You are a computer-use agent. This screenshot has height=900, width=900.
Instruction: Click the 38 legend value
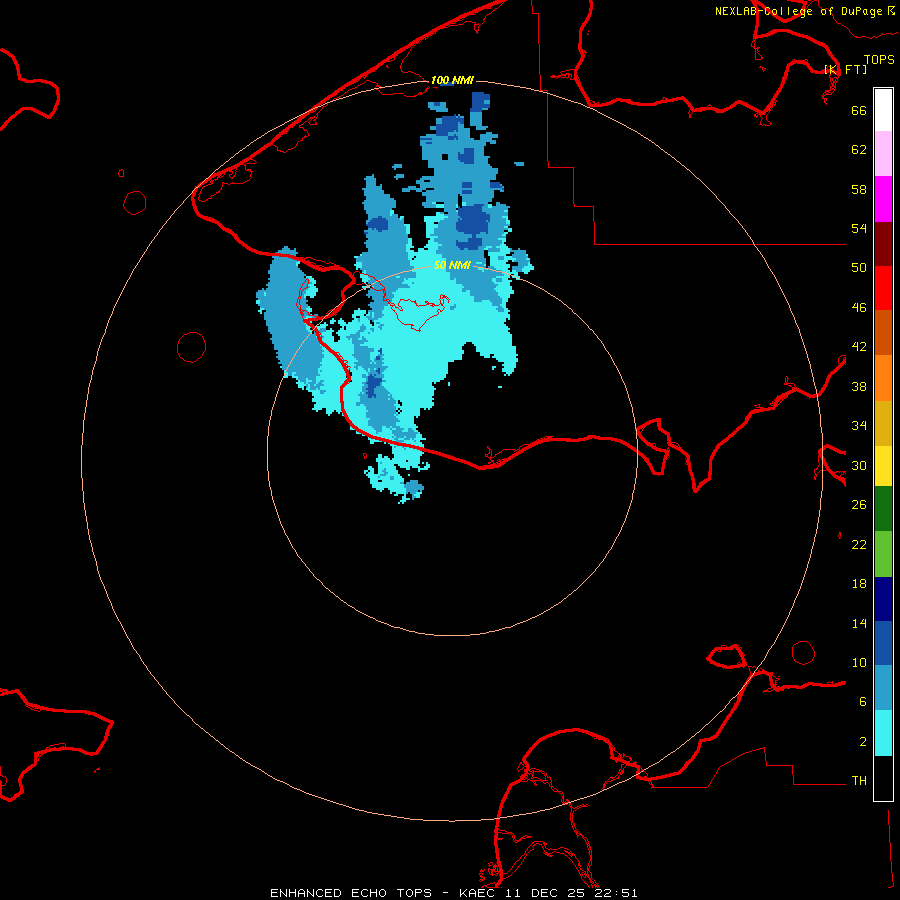(859, 386)
